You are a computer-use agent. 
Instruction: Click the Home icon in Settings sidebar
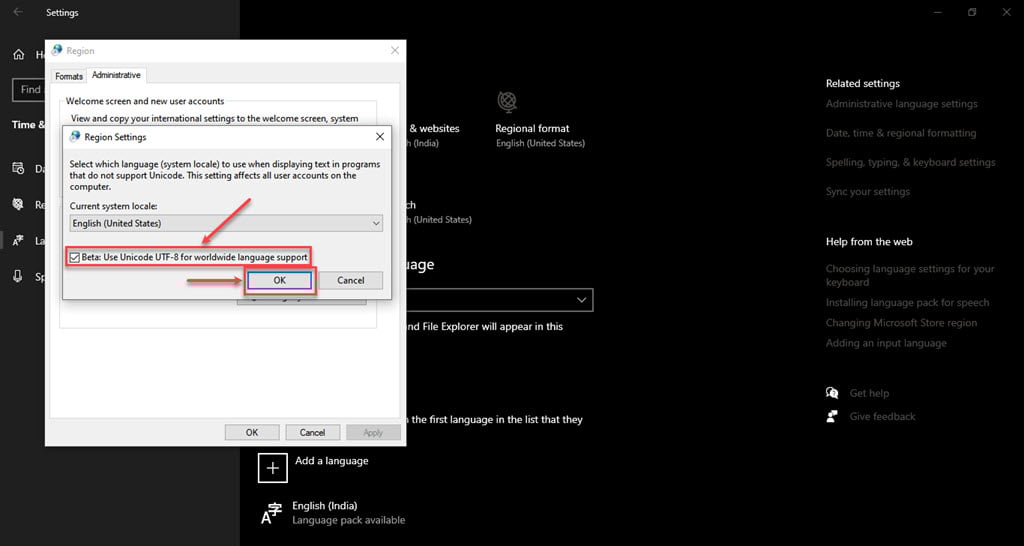pos(18,54)
